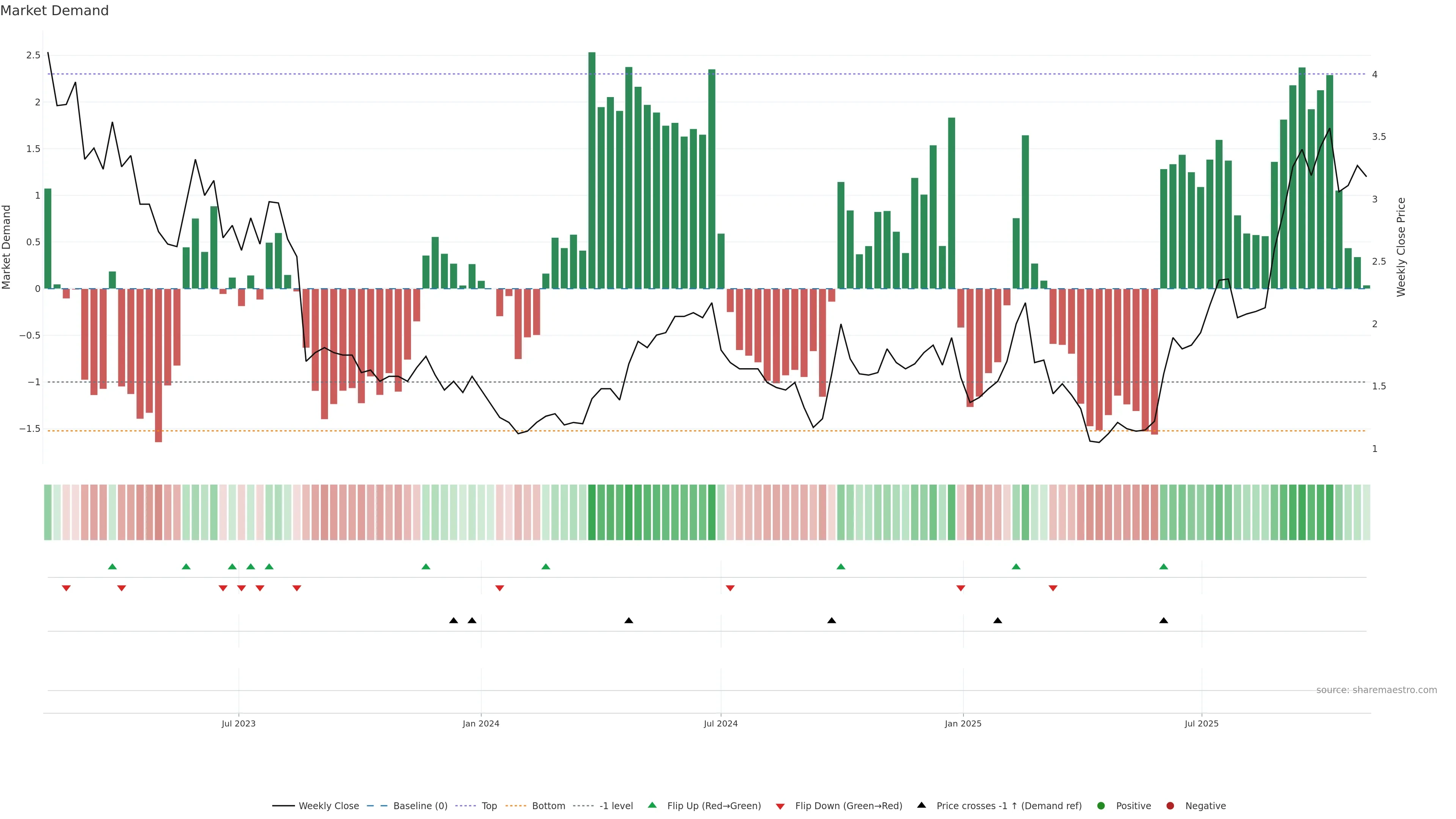Hide the Top dotted line series

(x=489, y=806)
